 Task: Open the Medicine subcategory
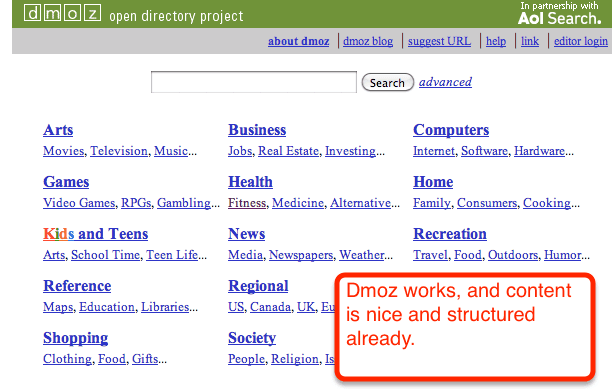(298, 203)
